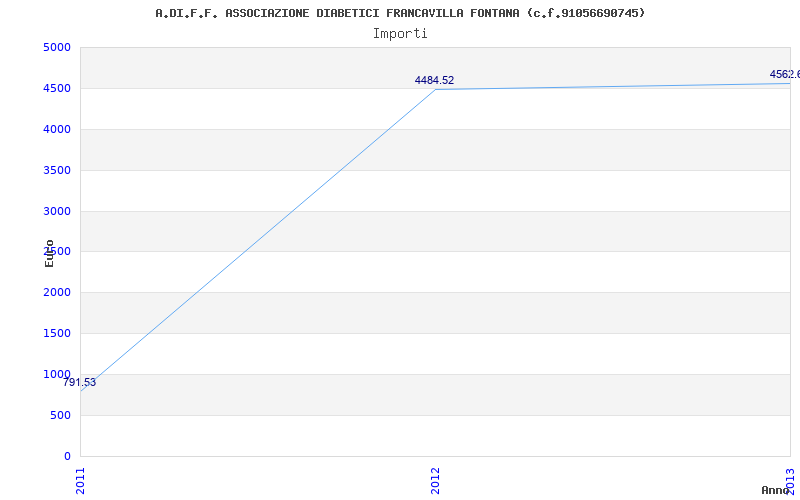
Task: Click the 4484.52 data point label
Action: pos(434,80)
